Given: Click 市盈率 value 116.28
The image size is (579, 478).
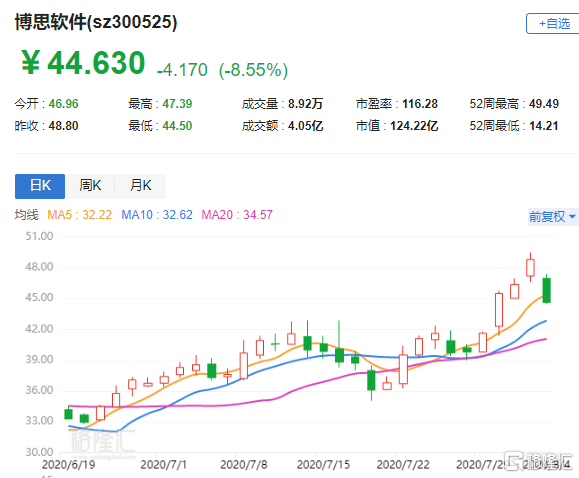Looking at the screenshot, I should (x=420, y=104).
